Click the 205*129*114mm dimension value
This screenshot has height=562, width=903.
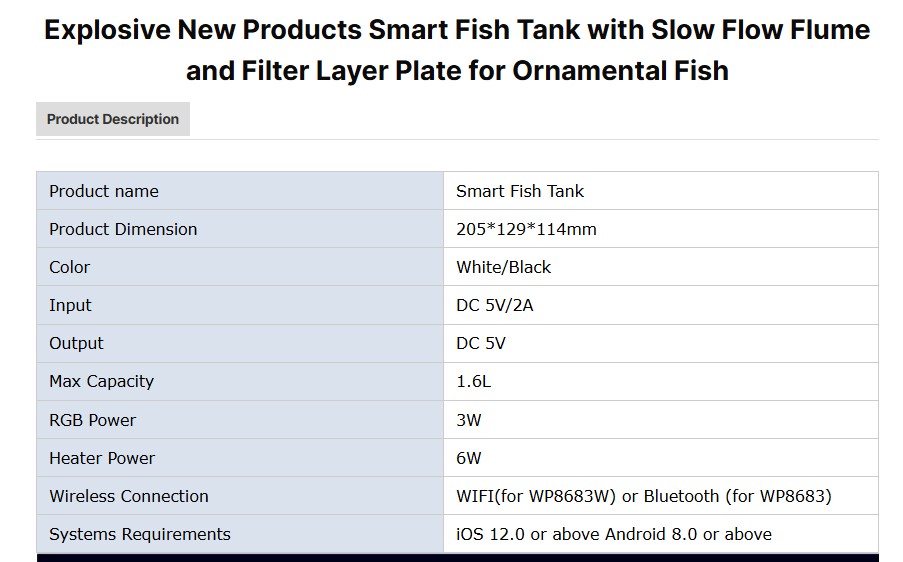526,229
